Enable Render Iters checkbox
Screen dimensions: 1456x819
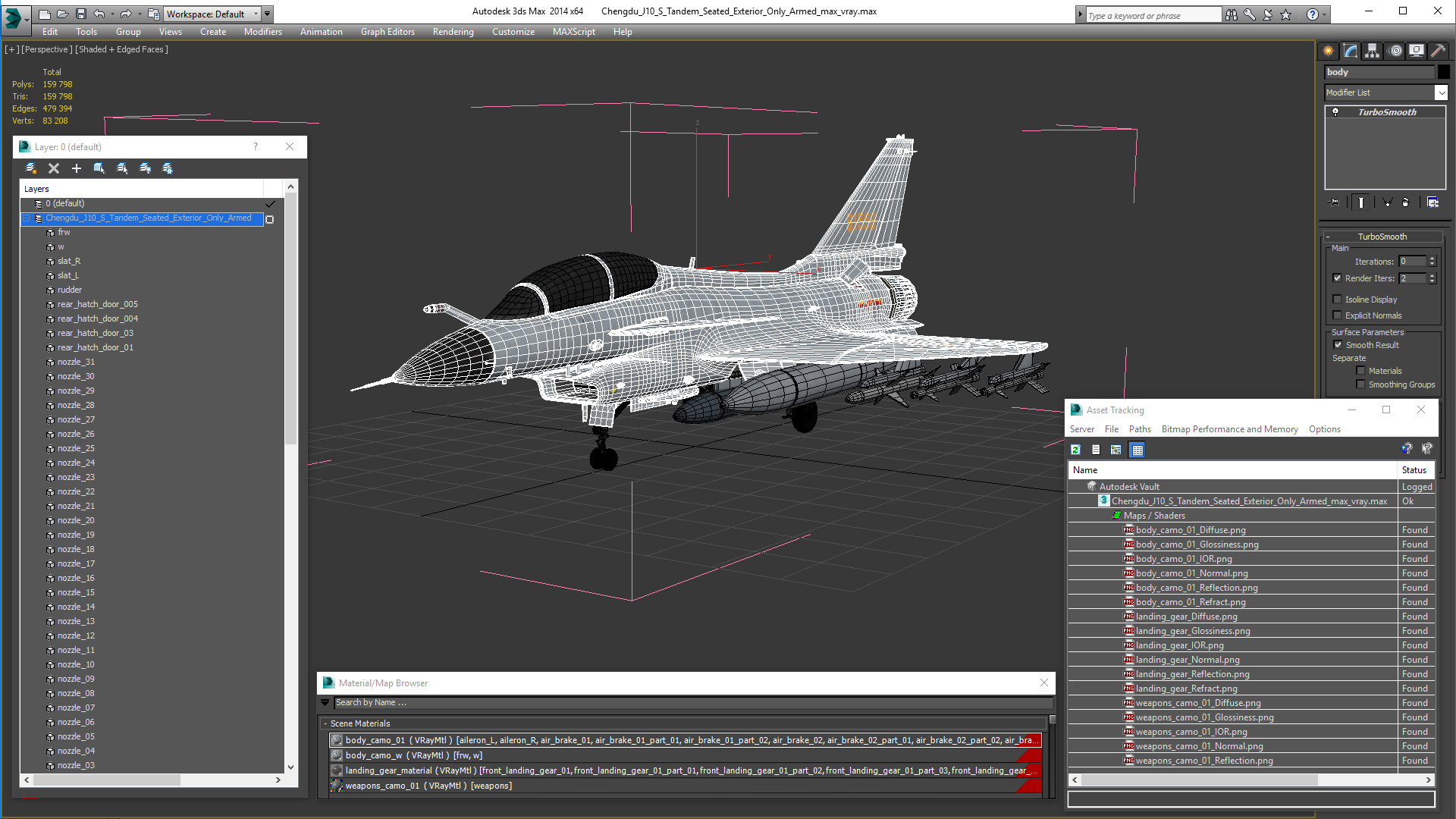tap(1336, 278)
